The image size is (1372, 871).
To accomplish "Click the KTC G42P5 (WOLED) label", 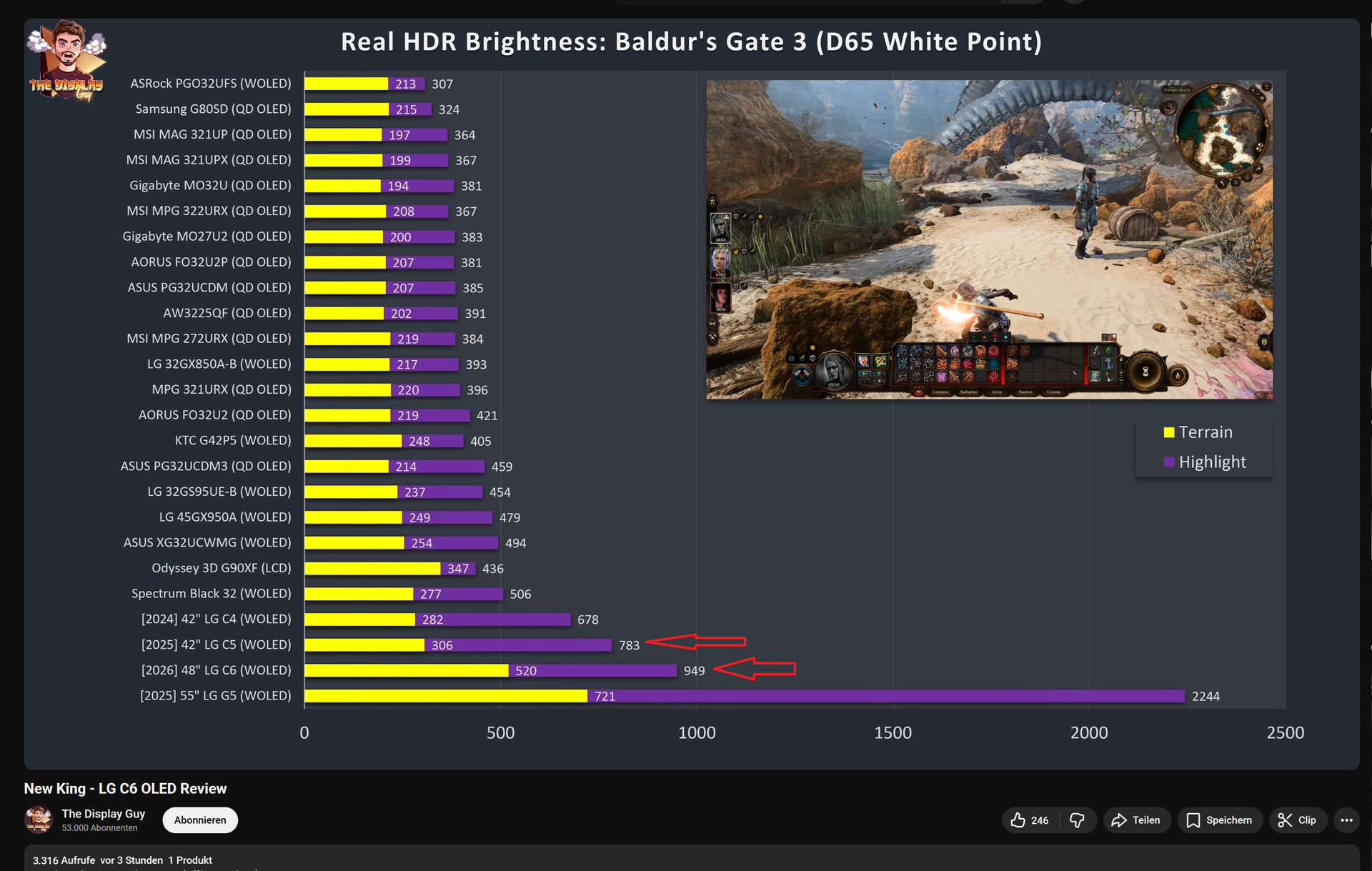I will 233,441.
